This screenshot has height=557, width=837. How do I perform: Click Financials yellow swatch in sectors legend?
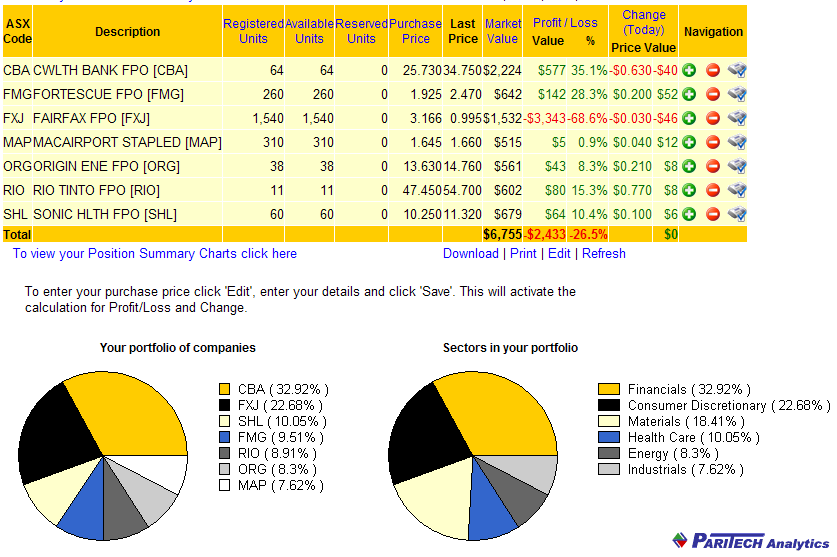coord(609,389)
